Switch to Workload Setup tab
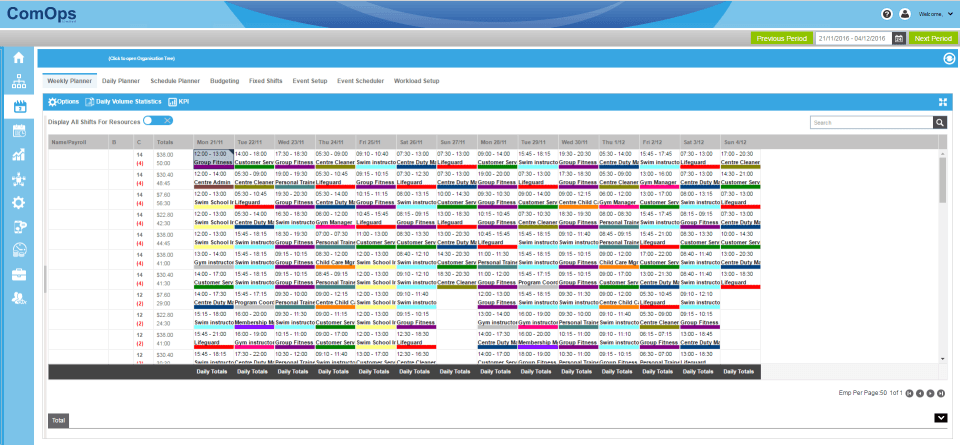 click(x=416, y=81)
